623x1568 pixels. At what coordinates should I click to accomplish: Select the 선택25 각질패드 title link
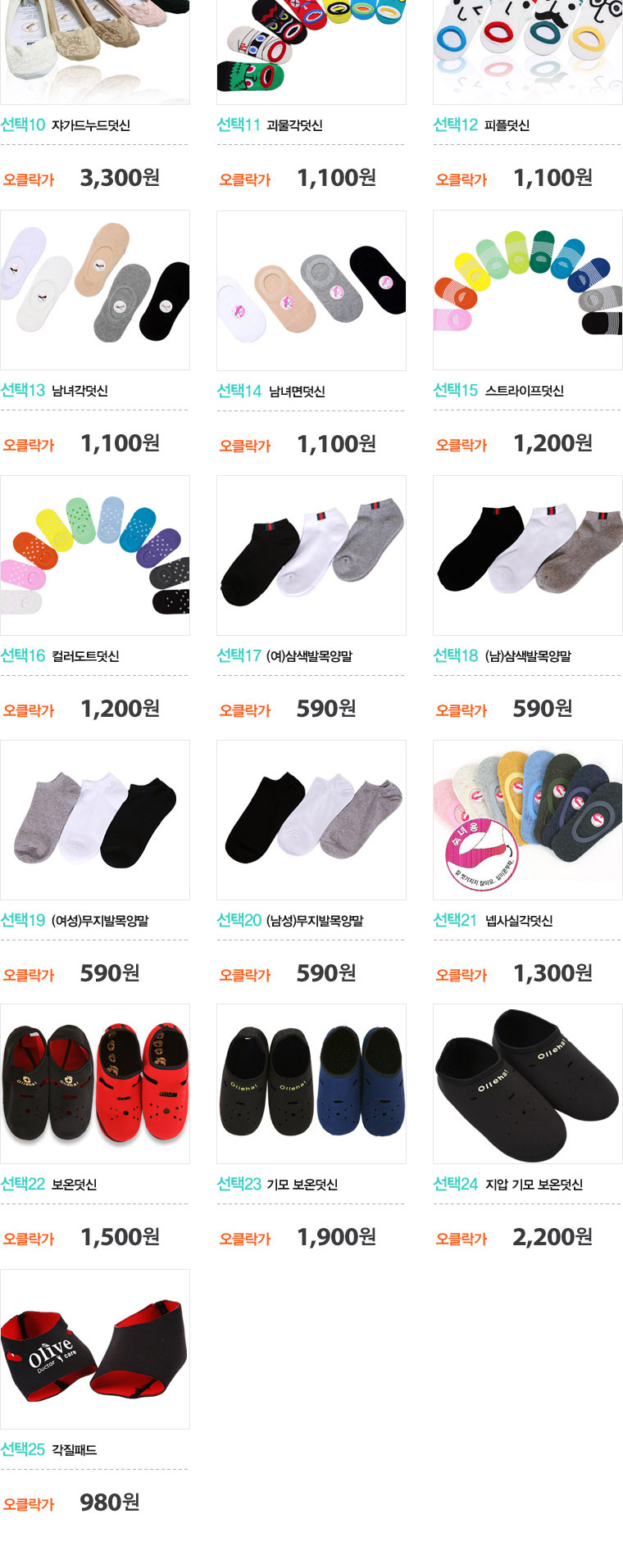(49, 1449)
